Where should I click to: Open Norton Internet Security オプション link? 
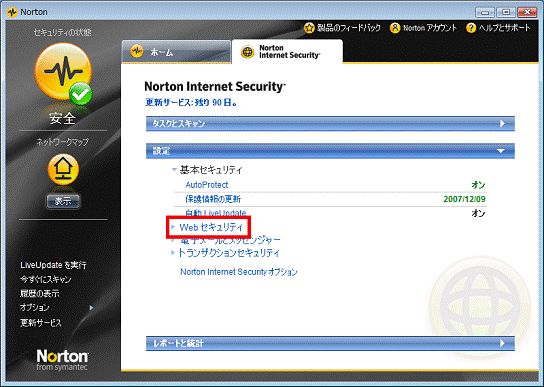point(239,272)
